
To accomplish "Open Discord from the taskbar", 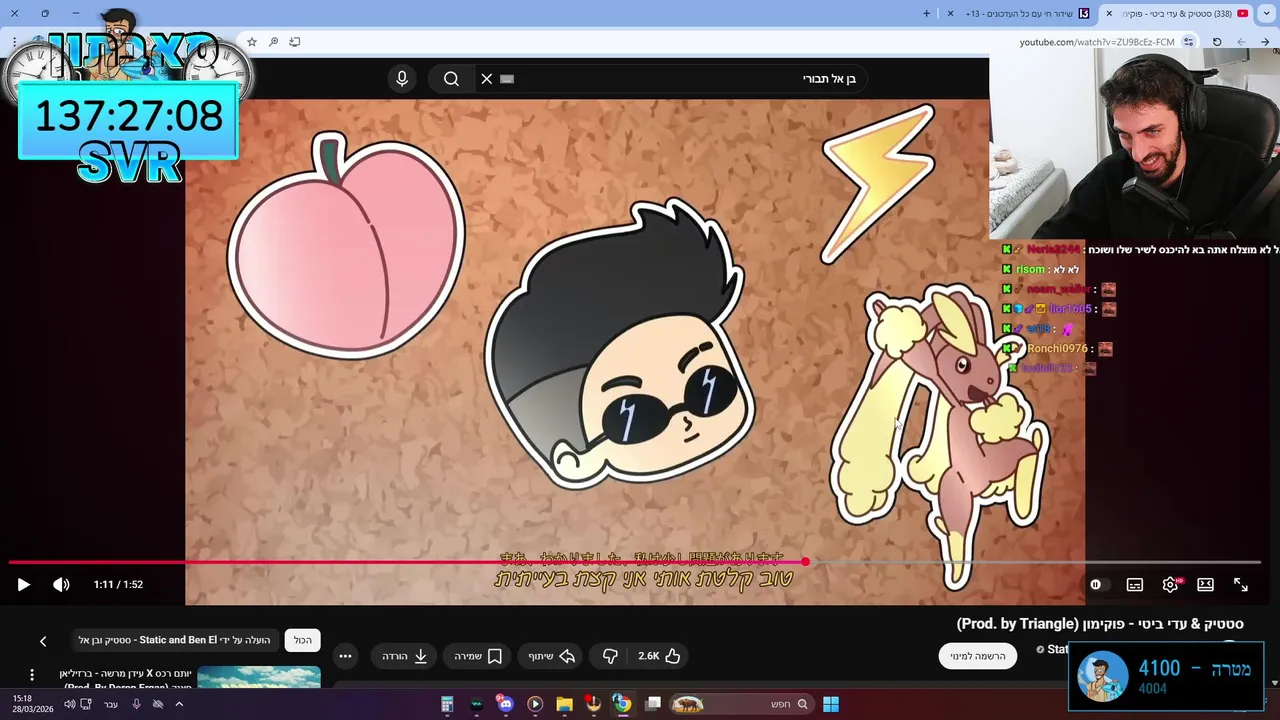I will tap(505, 704).
